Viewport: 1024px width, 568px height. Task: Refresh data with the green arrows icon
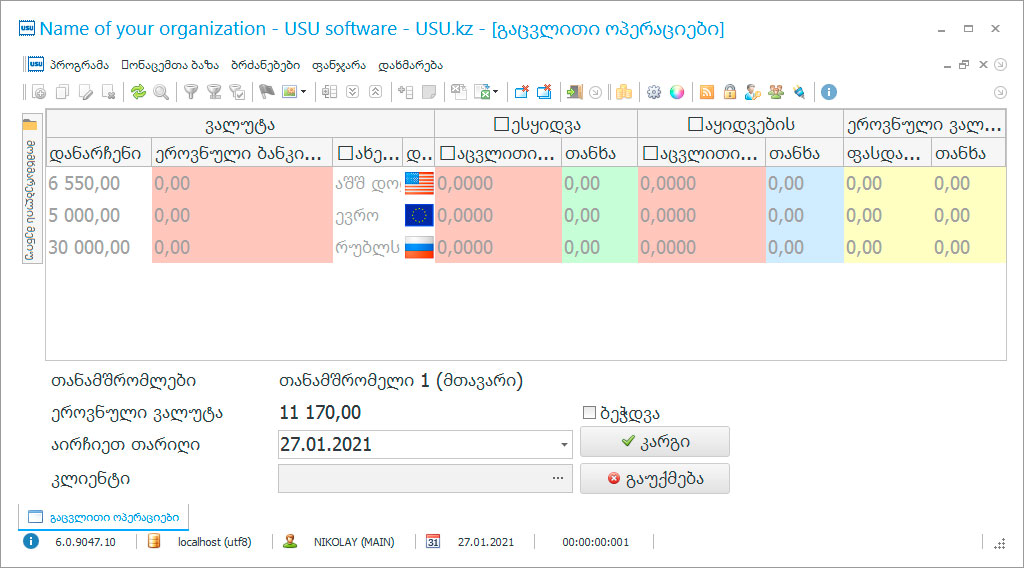point(138,92)
